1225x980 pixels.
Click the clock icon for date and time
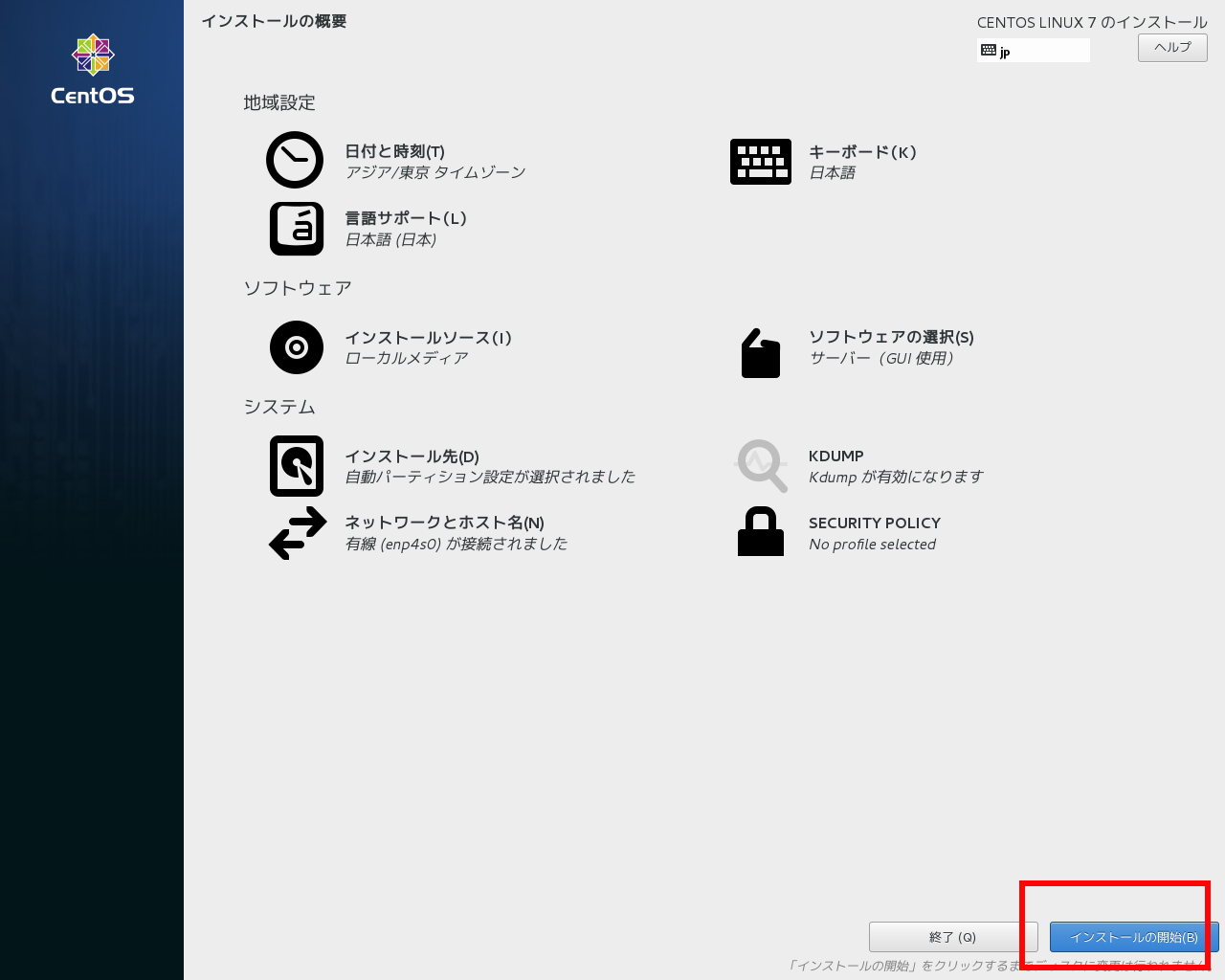pos(295,160)
